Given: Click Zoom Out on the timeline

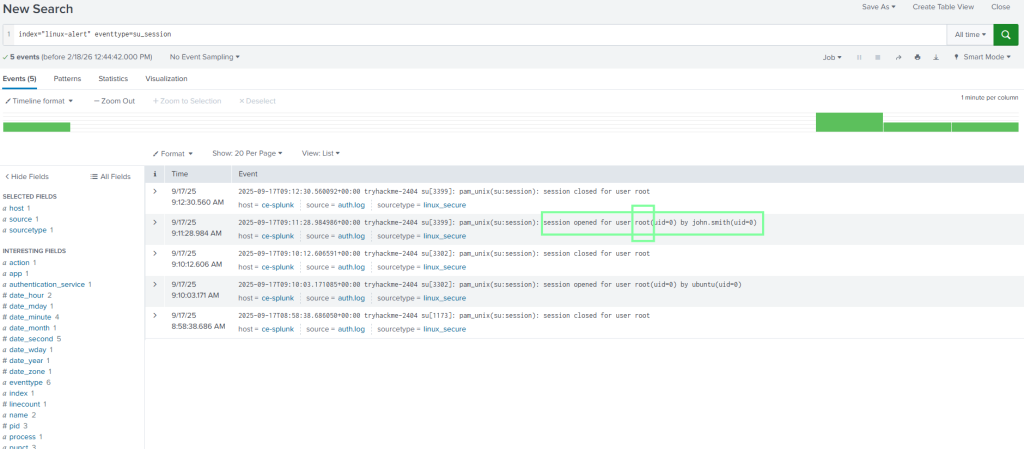Looking at the screenshot, I should 115,101.
